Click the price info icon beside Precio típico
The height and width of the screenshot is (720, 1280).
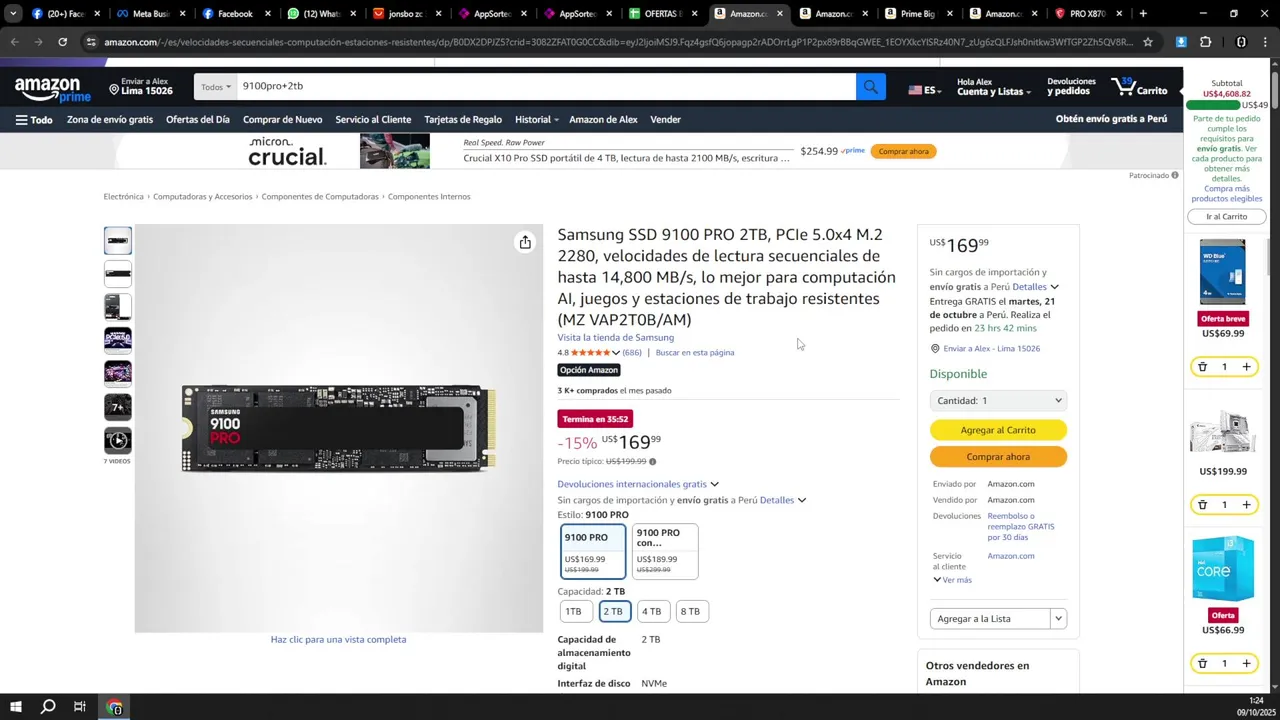tap(652, 462)
